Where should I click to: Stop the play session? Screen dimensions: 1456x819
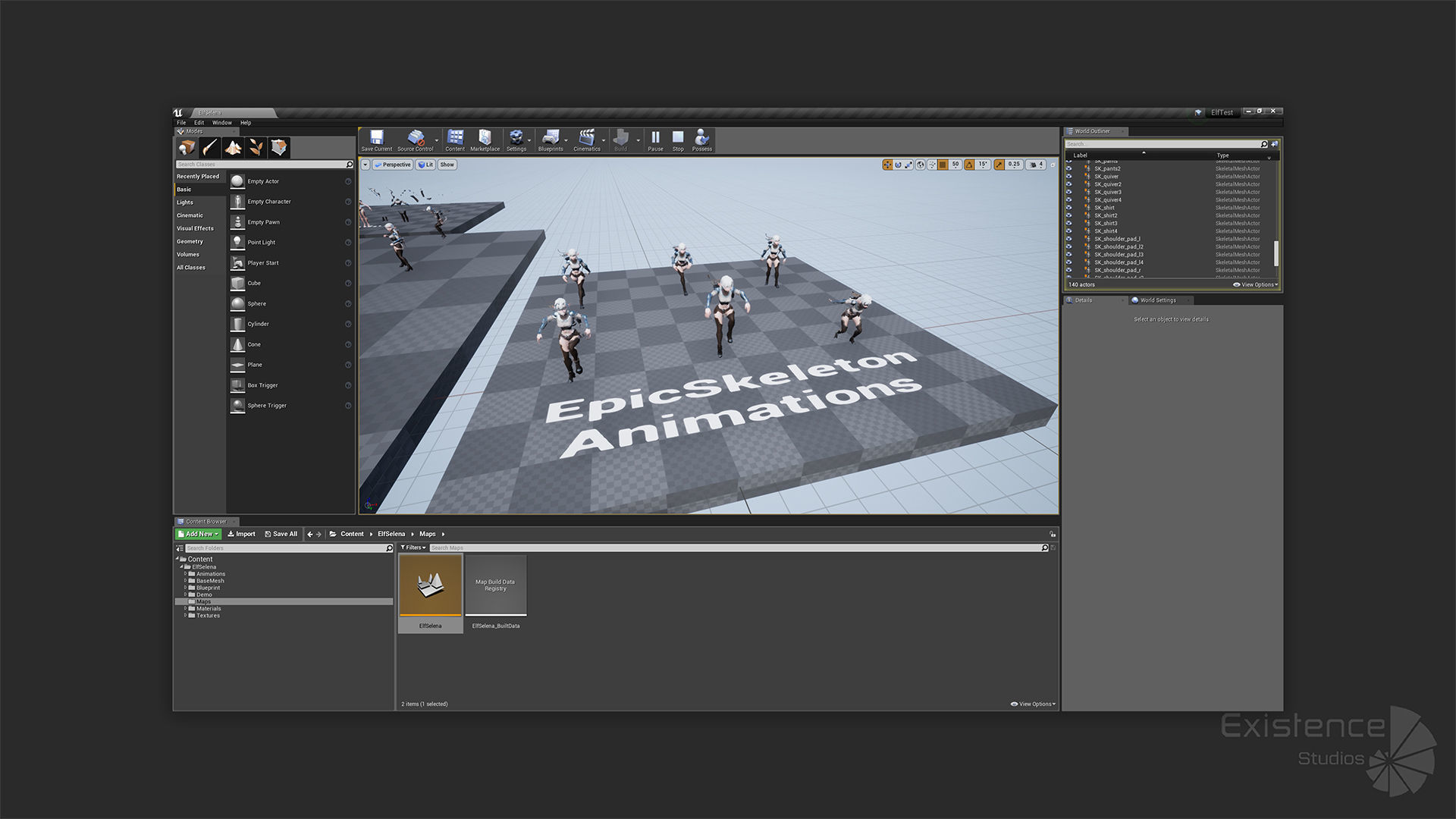coord(678,139)
